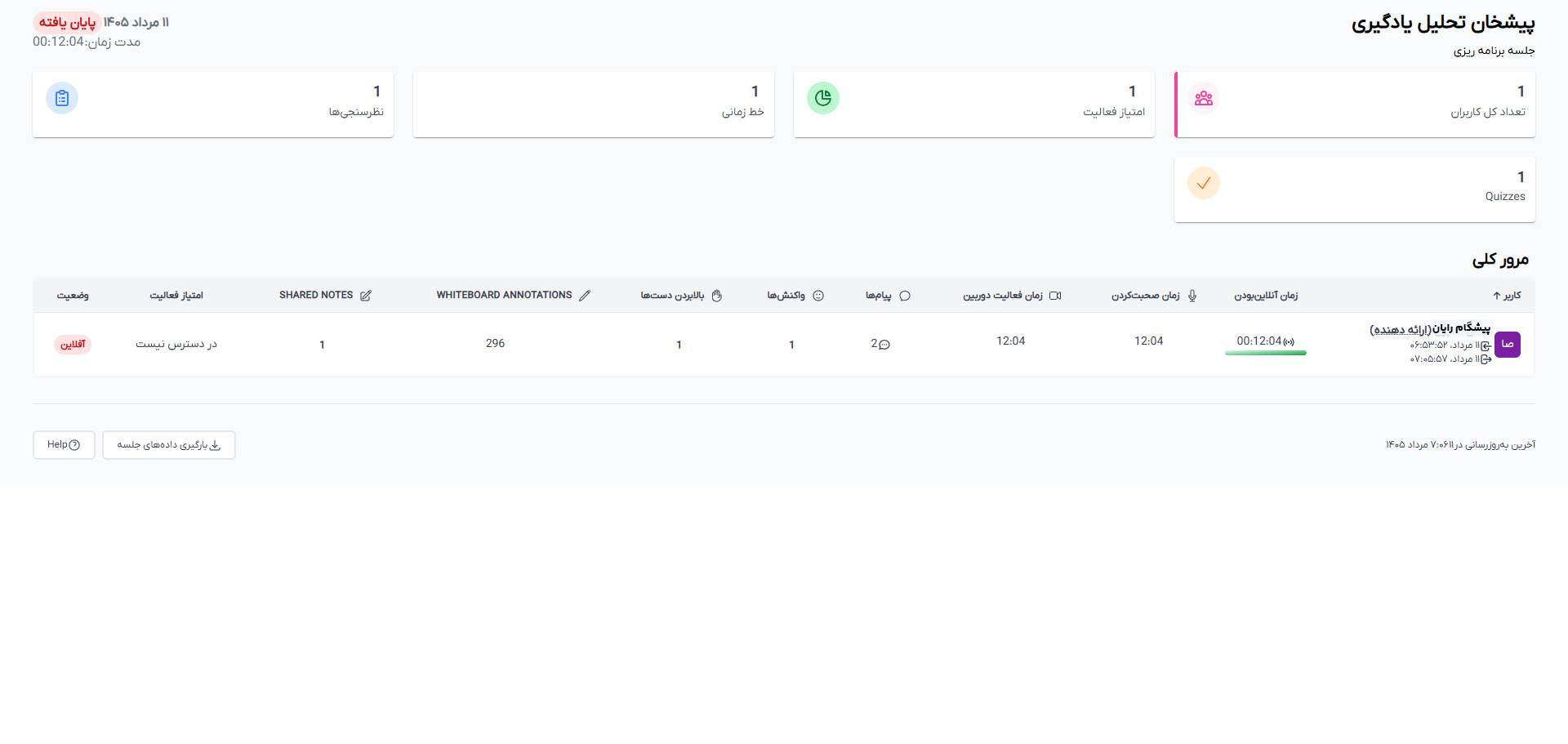The width and height of the screenshot is (1568, 744).
Task: Click the chat bubble icon in messages header
Action: pyautogui.click(x=904, y=296)
